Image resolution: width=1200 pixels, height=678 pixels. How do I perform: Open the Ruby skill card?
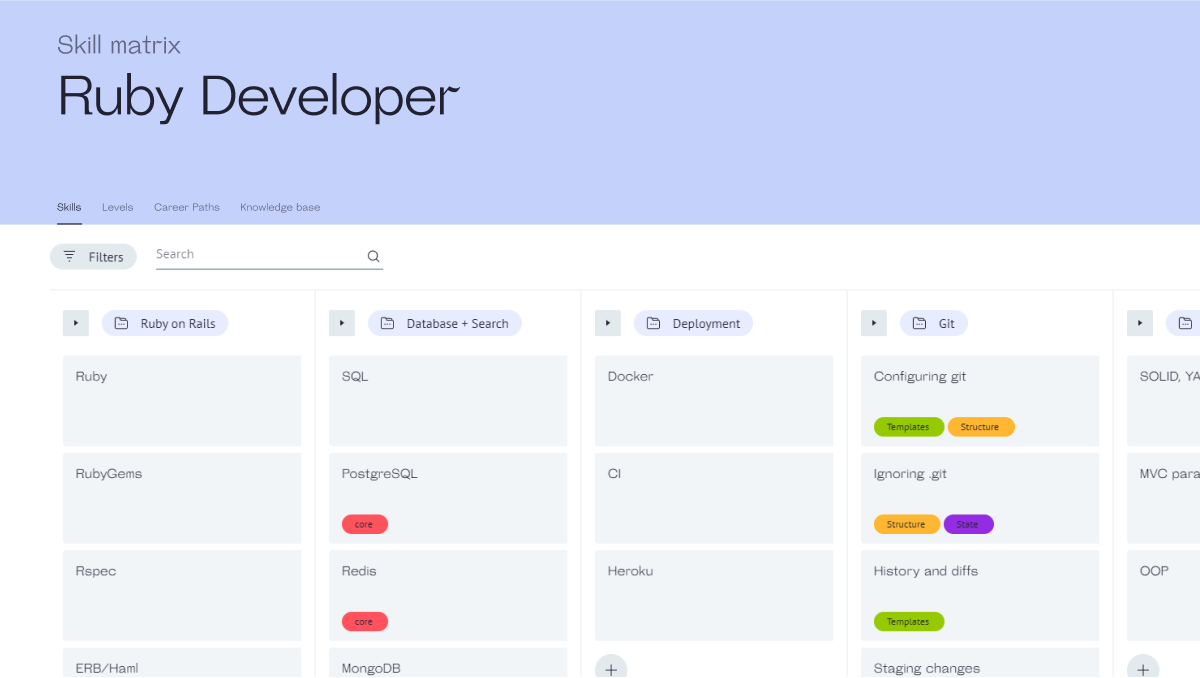pyautogui.click(x=182, y=401)
